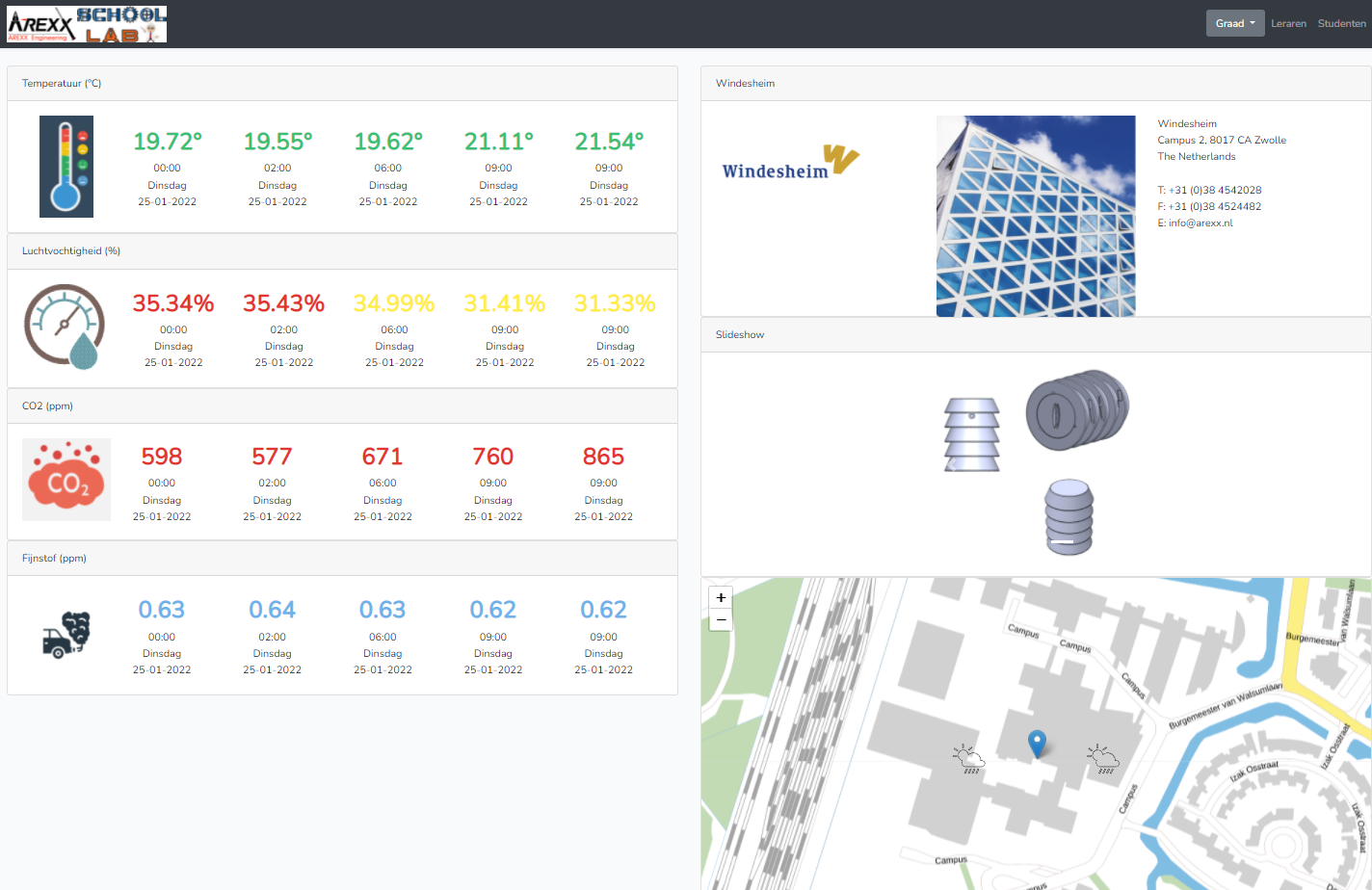
Task: Click the red CO2 cloud icon
Action: 66,480
